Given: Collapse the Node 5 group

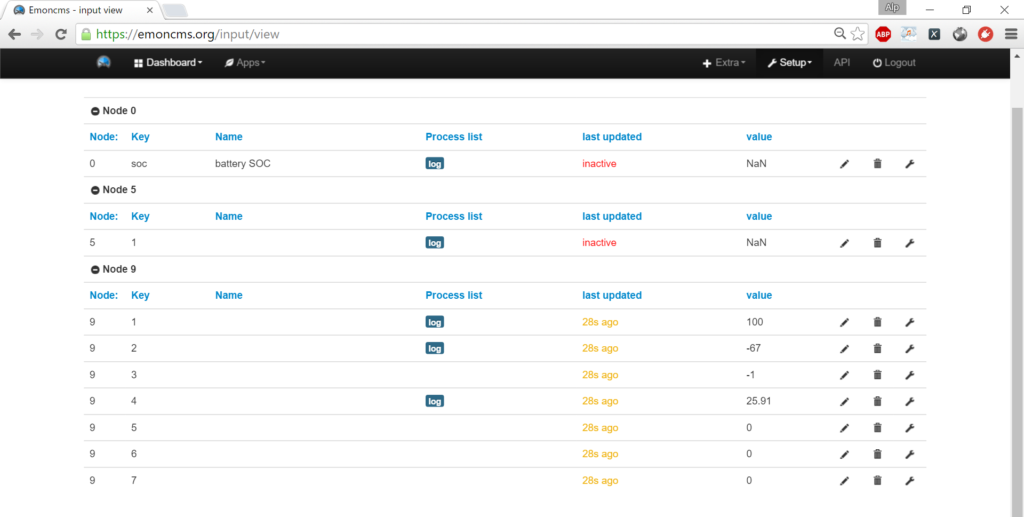Looking at the screenshot, I should point(95,190).
